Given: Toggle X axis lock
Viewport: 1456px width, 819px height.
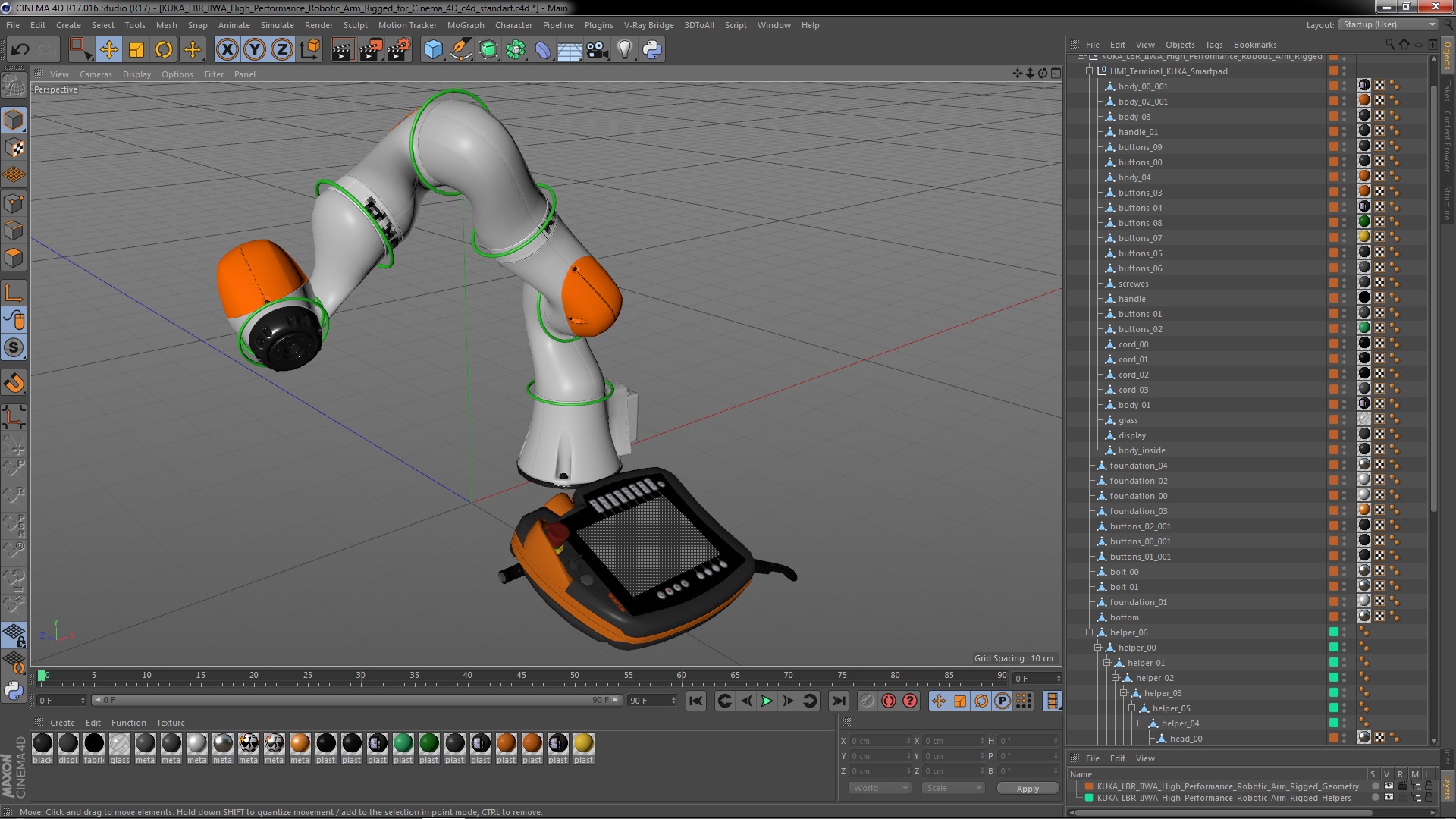Looking at the screenshot, I should pyautogui.click(x=227, y=50).
